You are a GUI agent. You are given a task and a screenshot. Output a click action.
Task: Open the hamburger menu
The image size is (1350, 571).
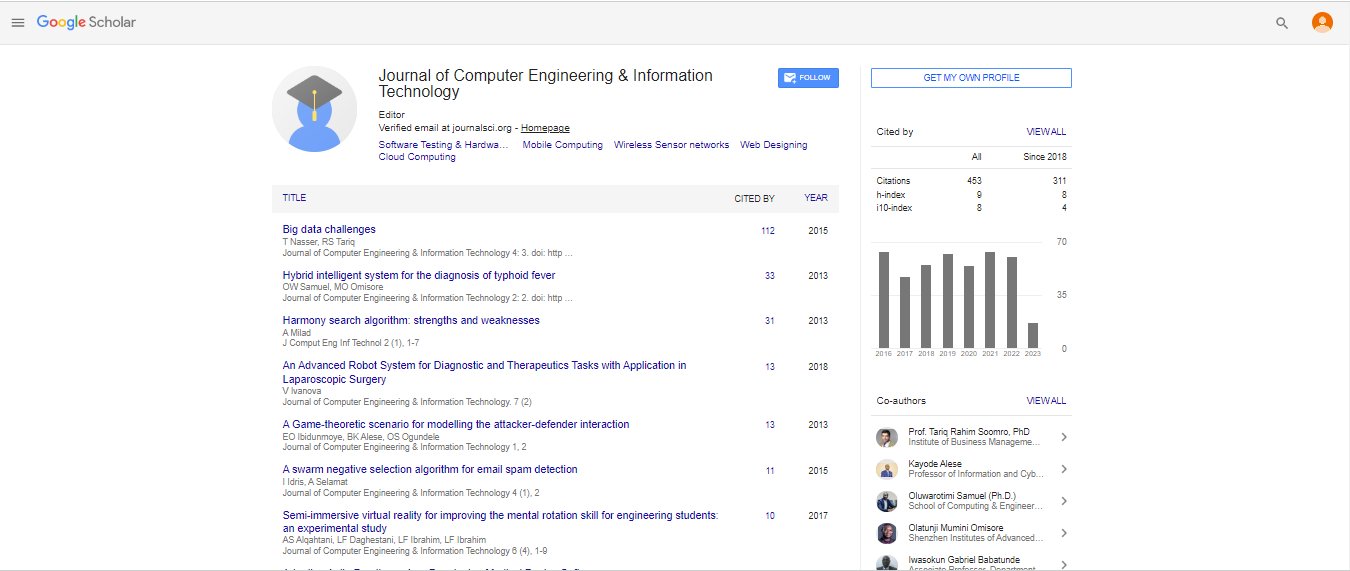tap(18, 22)
